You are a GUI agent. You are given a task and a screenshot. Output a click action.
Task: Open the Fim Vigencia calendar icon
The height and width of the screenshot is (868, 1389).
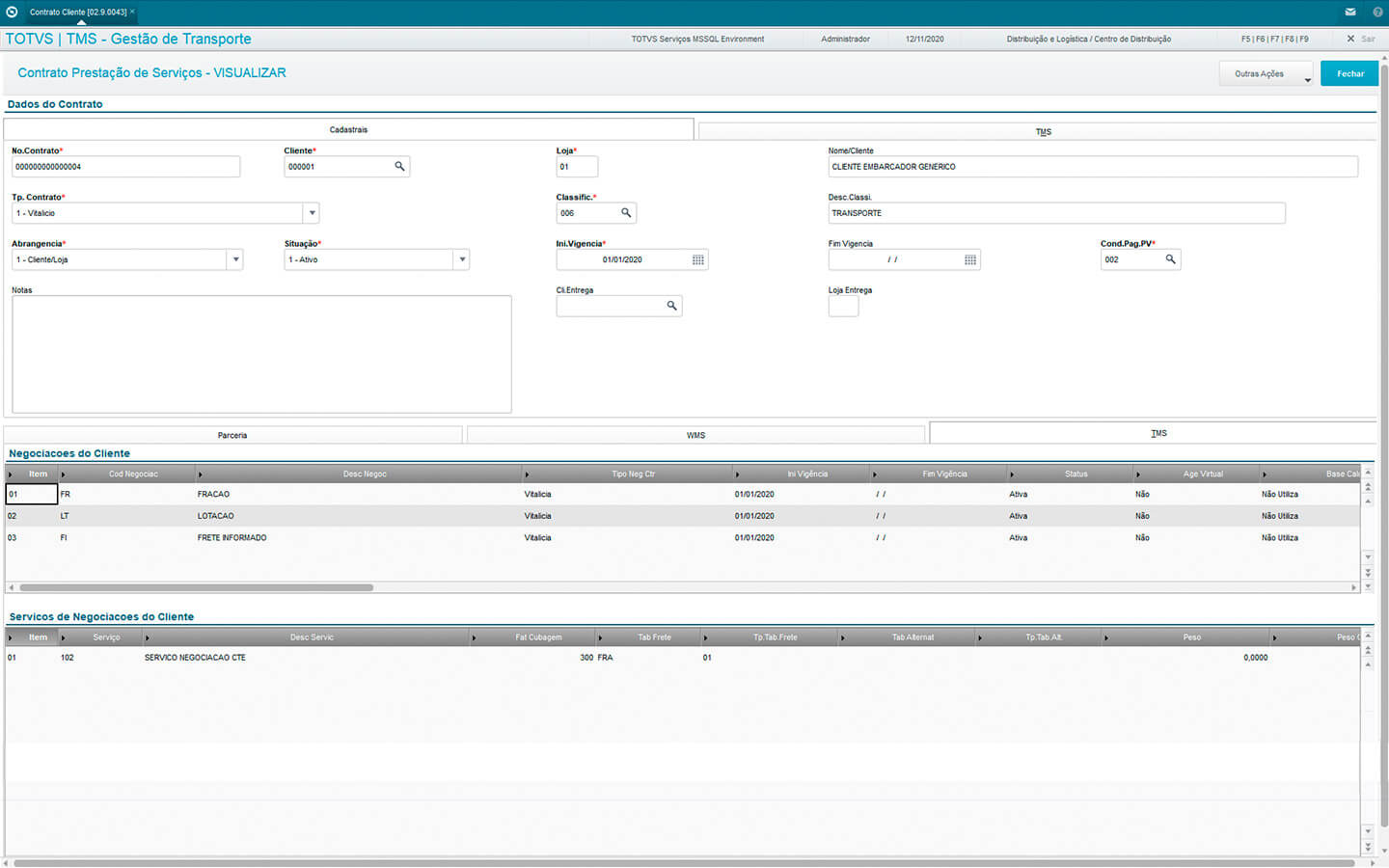tap(970, 259)
